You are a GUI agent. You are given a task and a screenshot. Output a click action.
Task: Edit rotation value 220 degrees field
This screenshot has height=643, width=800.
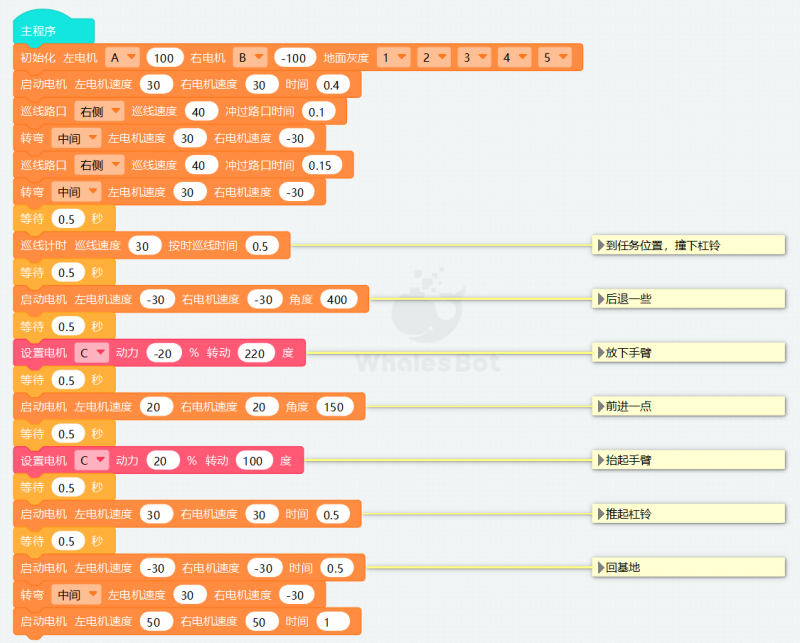(x=257, y=352)
